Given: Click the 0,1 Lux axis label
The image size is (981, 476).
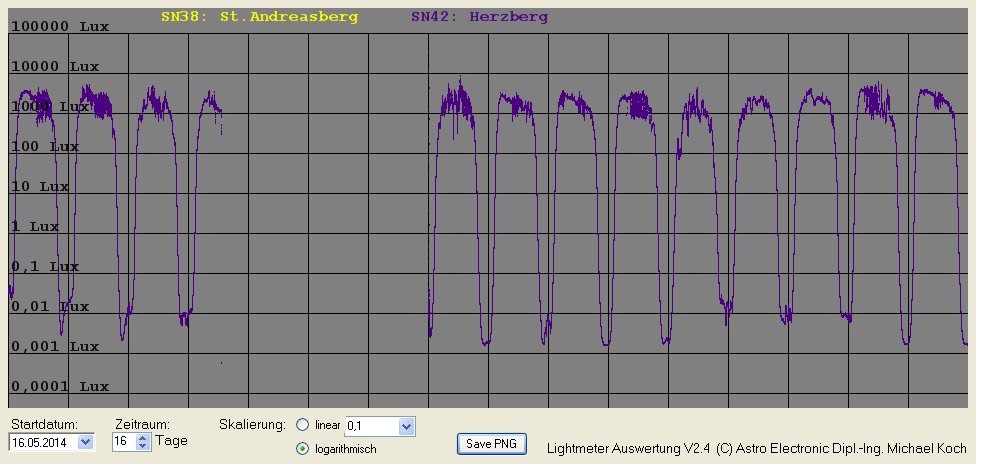Looking at the screenshot, I should click(x=45, y=267).
